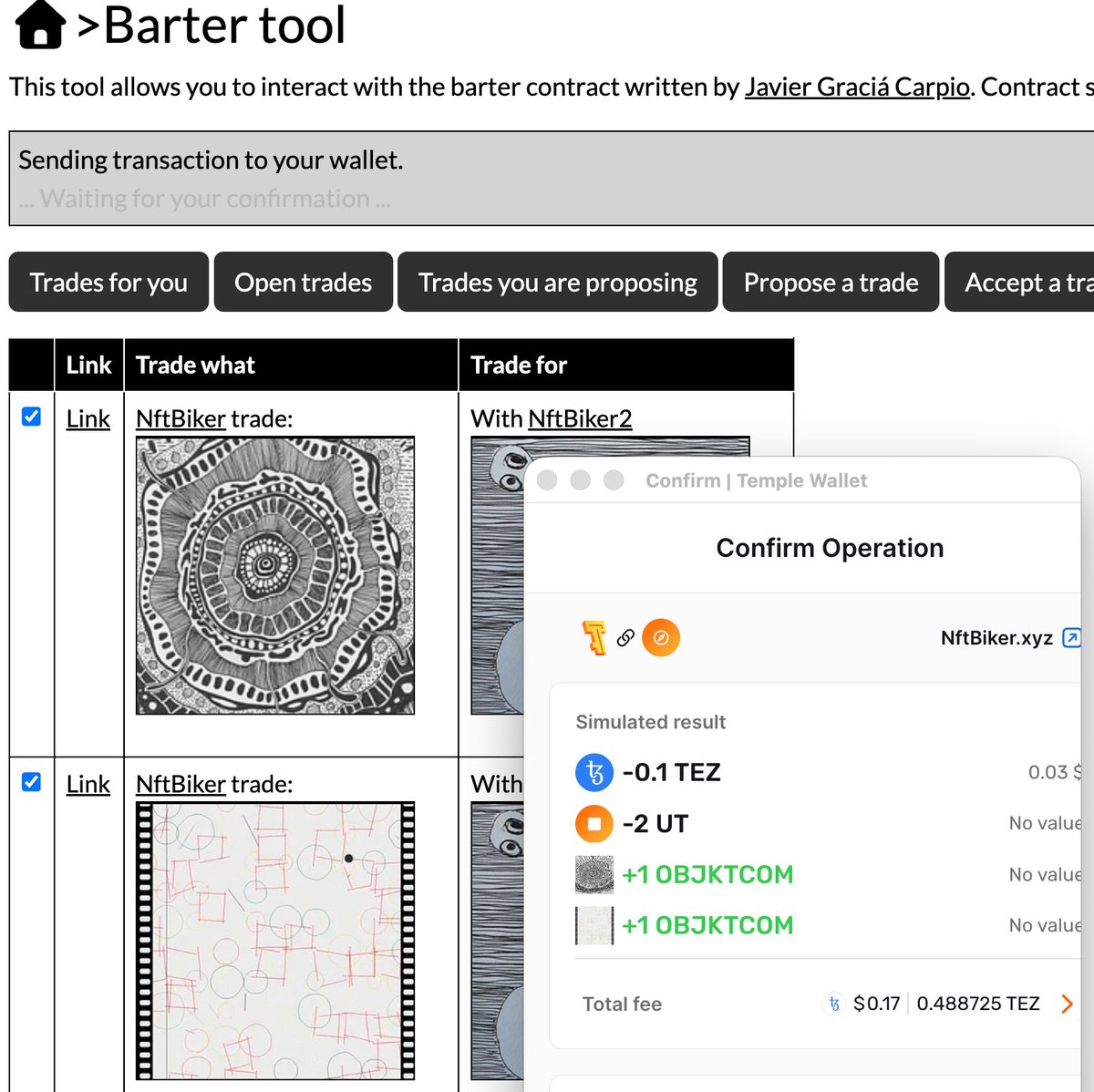This screenshot has height=1092, width=1094.
Task: Uncheck the second trade row checkbox
Action: (31, 782)
